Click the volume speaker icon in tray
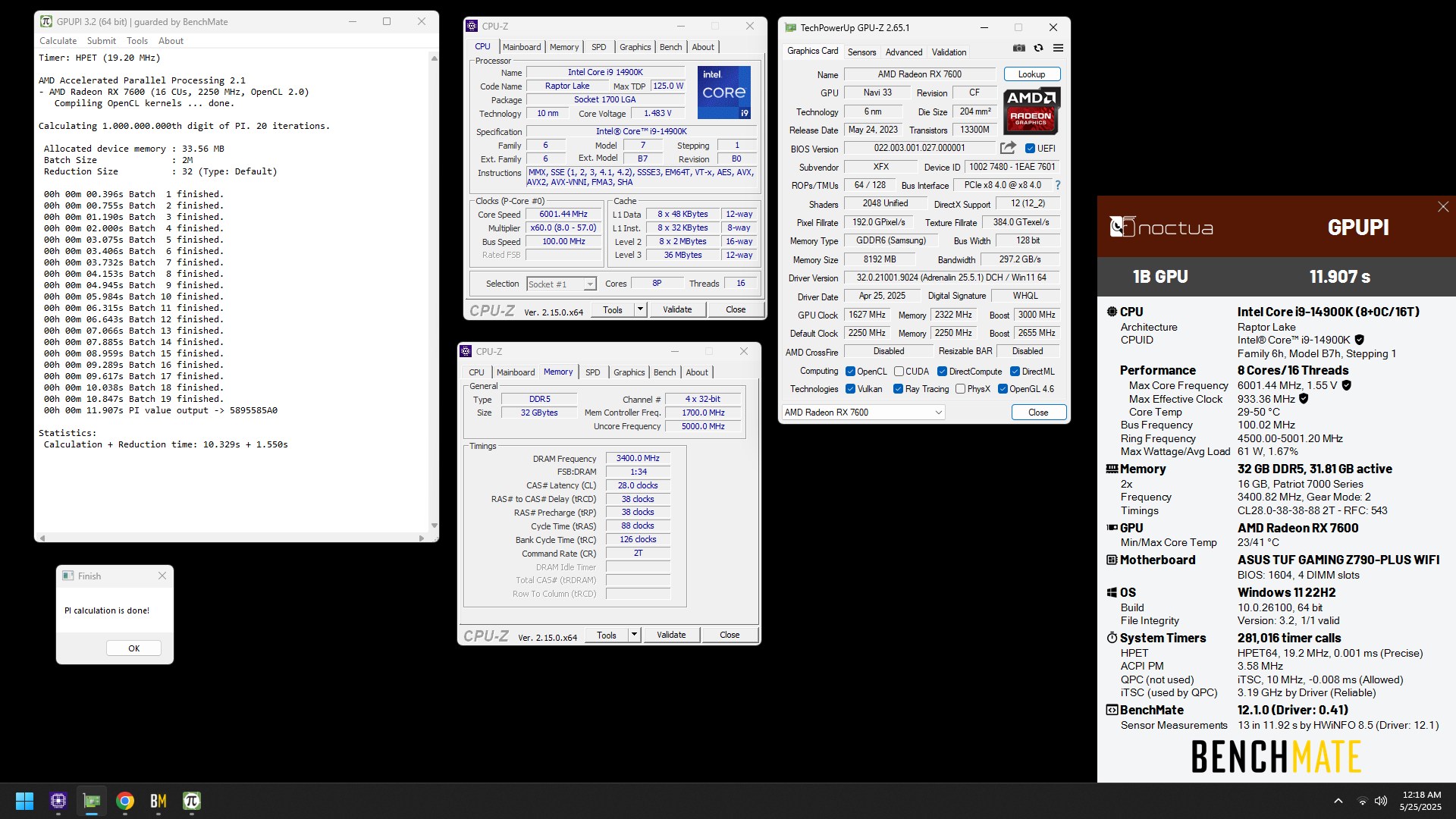The image size is (1456, 819). pos(1381,801)
